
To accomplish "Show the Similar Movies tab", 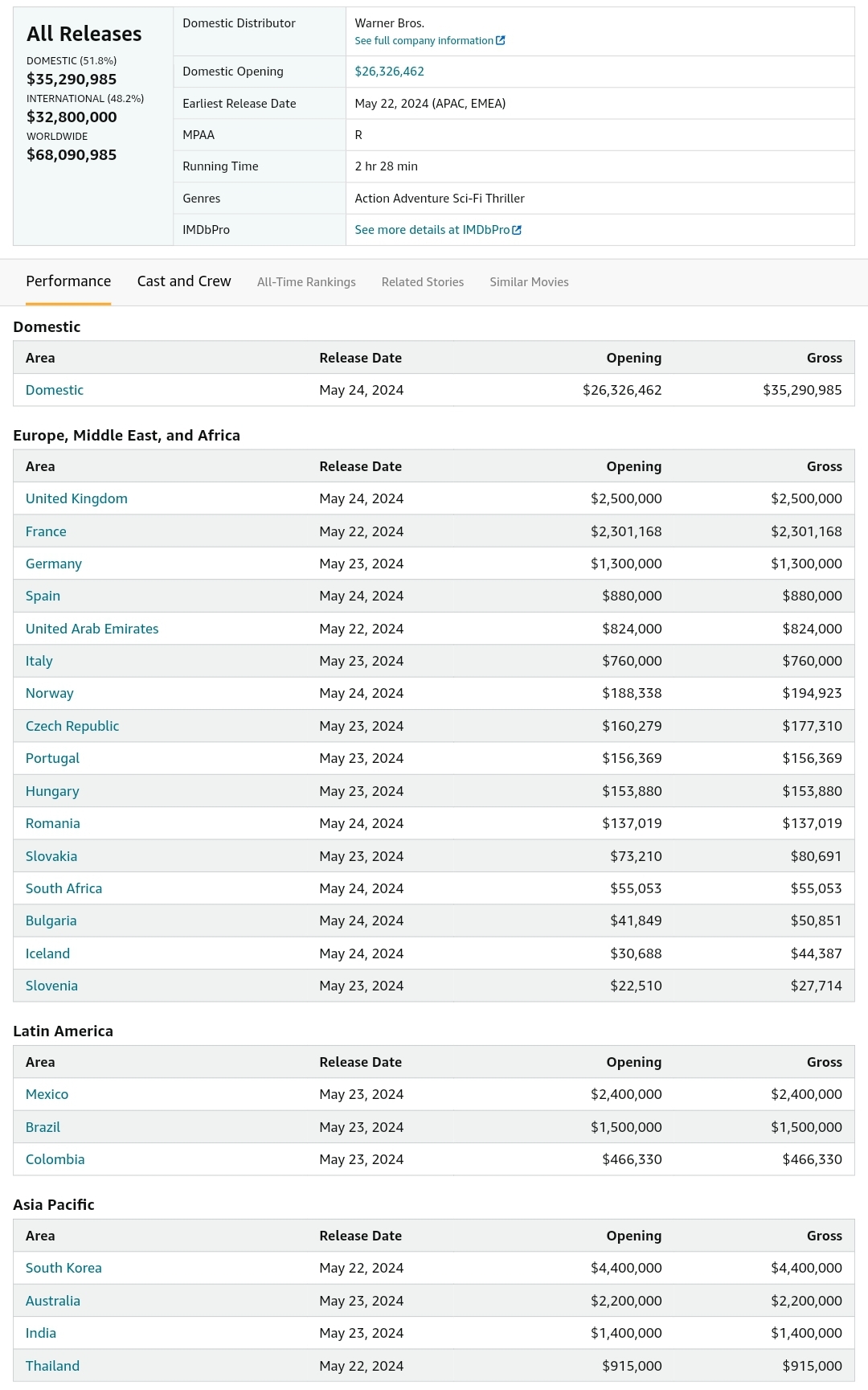I will (x=529, y=282).
